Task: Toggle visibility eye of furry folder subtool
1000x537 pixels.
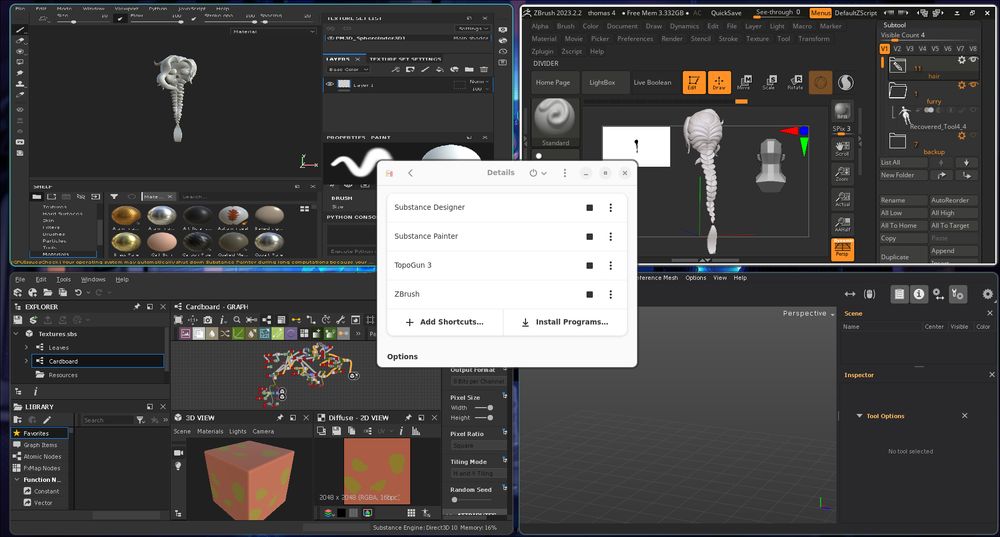Action: pos(973,85)
